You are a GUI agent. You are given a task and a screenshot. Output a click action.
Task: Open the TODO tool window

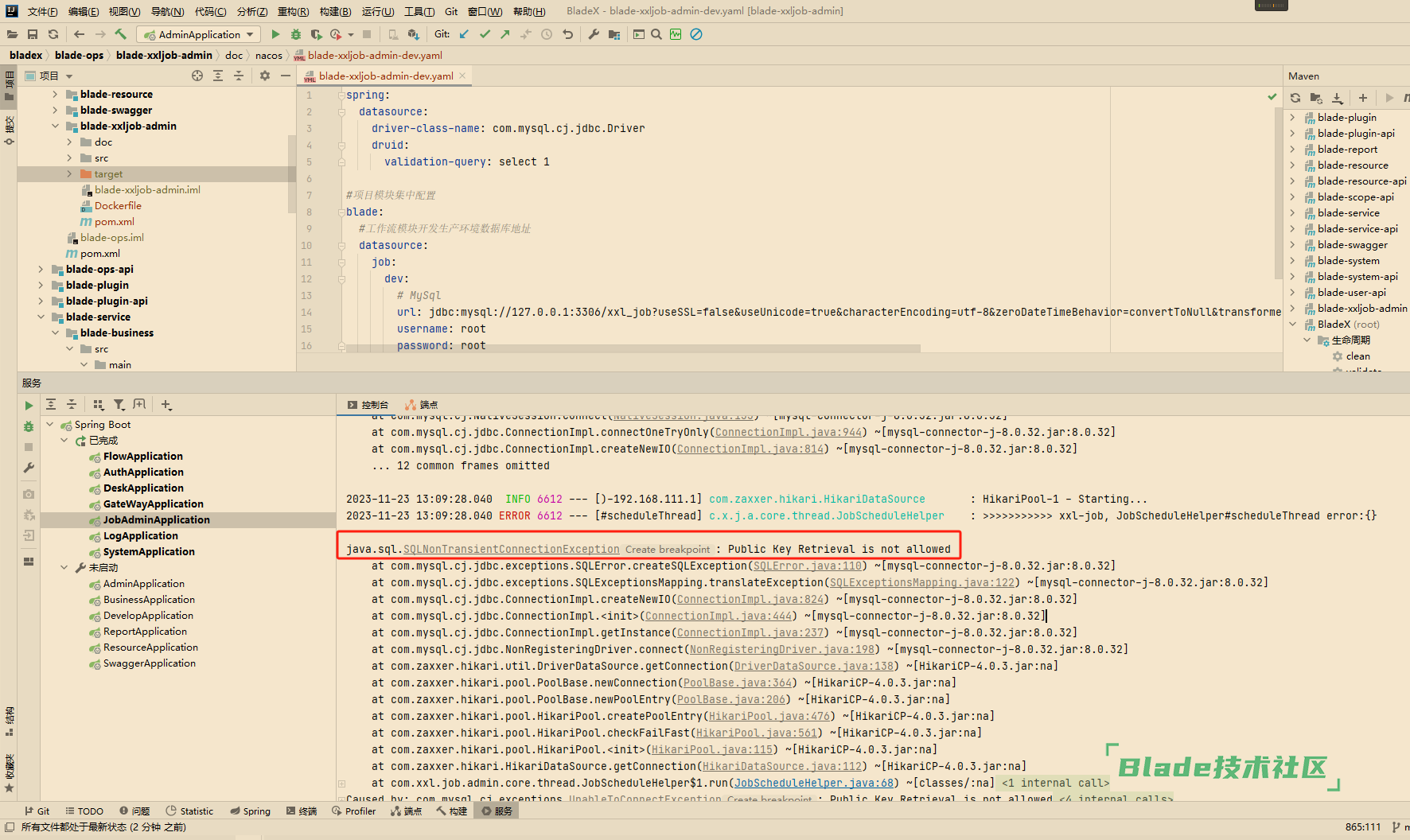coord(84,811)
